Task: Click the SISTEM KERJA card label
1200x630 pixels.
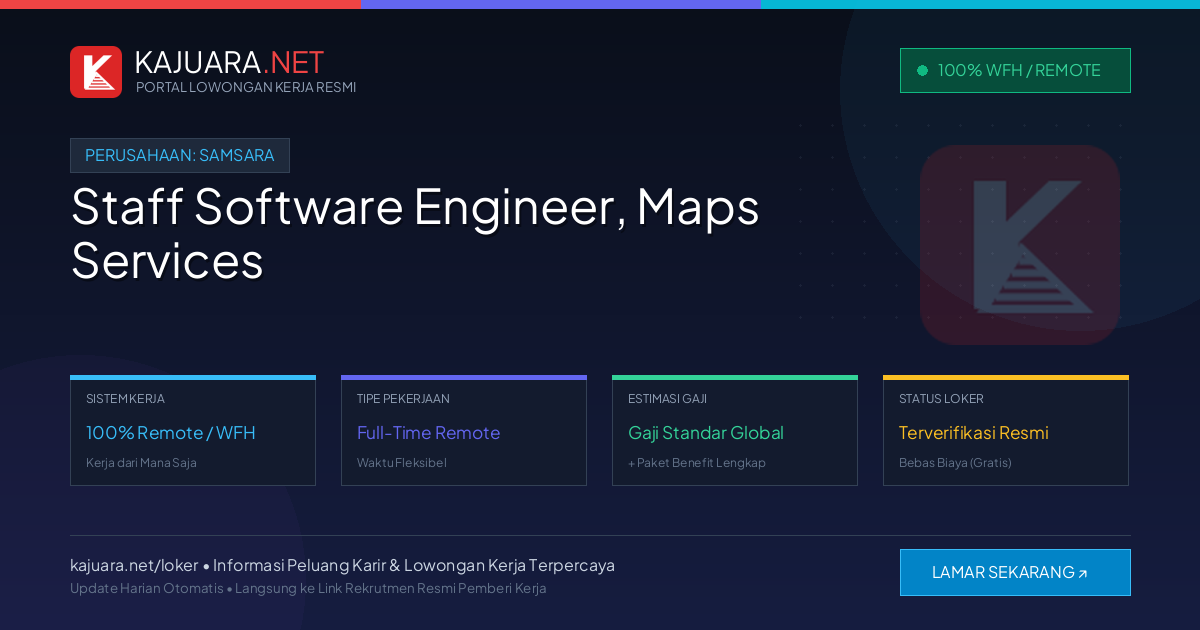Action: (x=125, y=399)
